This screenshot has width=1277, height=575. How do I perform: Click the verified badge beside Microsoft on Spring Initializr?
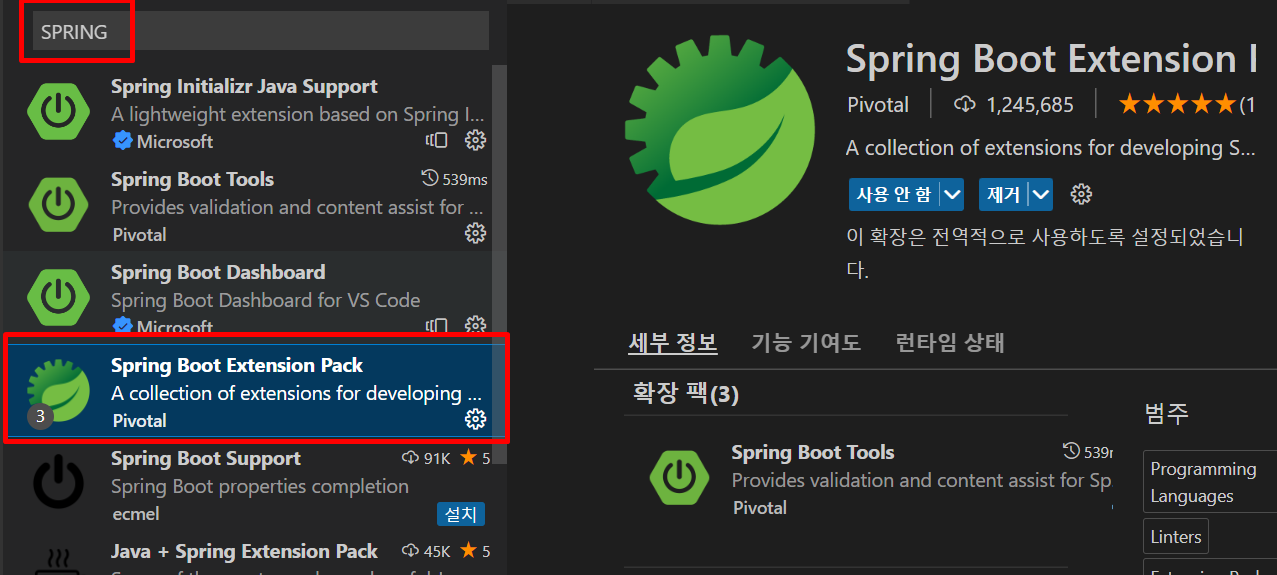tap(122, 141)
